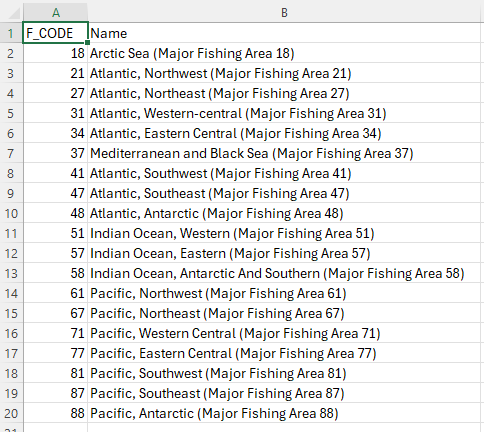Screen dimensions: 484x432
Task: Select row 13 header
Action: 11,273
